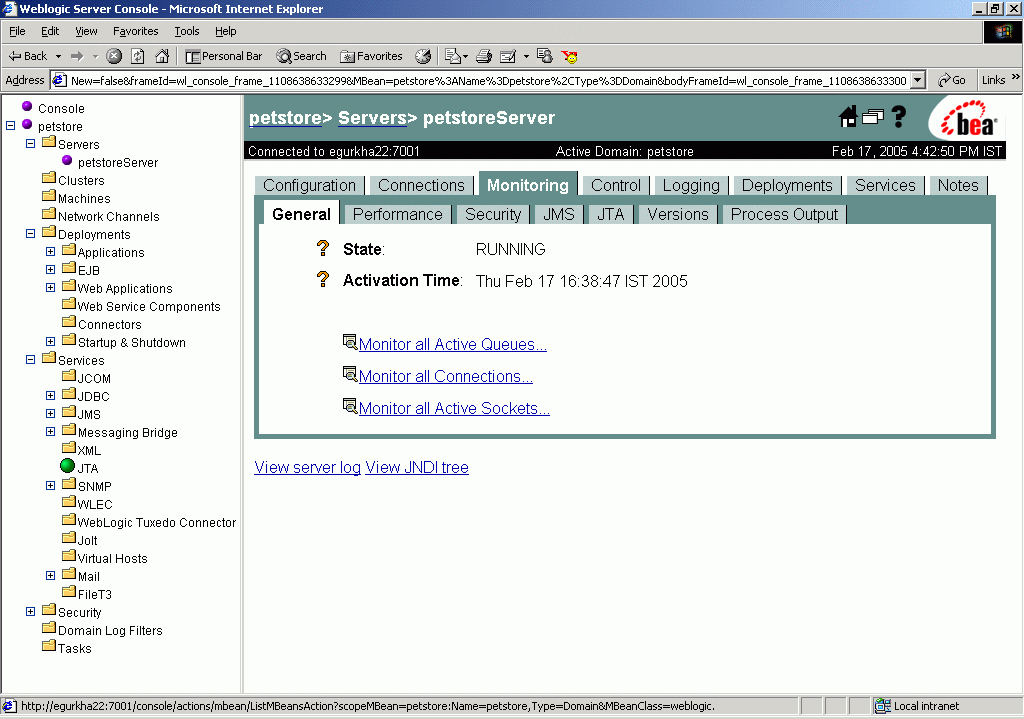Click Monitor all Active Queues link
Viewport: 1024px width, 719px height.
click(453, 344)
